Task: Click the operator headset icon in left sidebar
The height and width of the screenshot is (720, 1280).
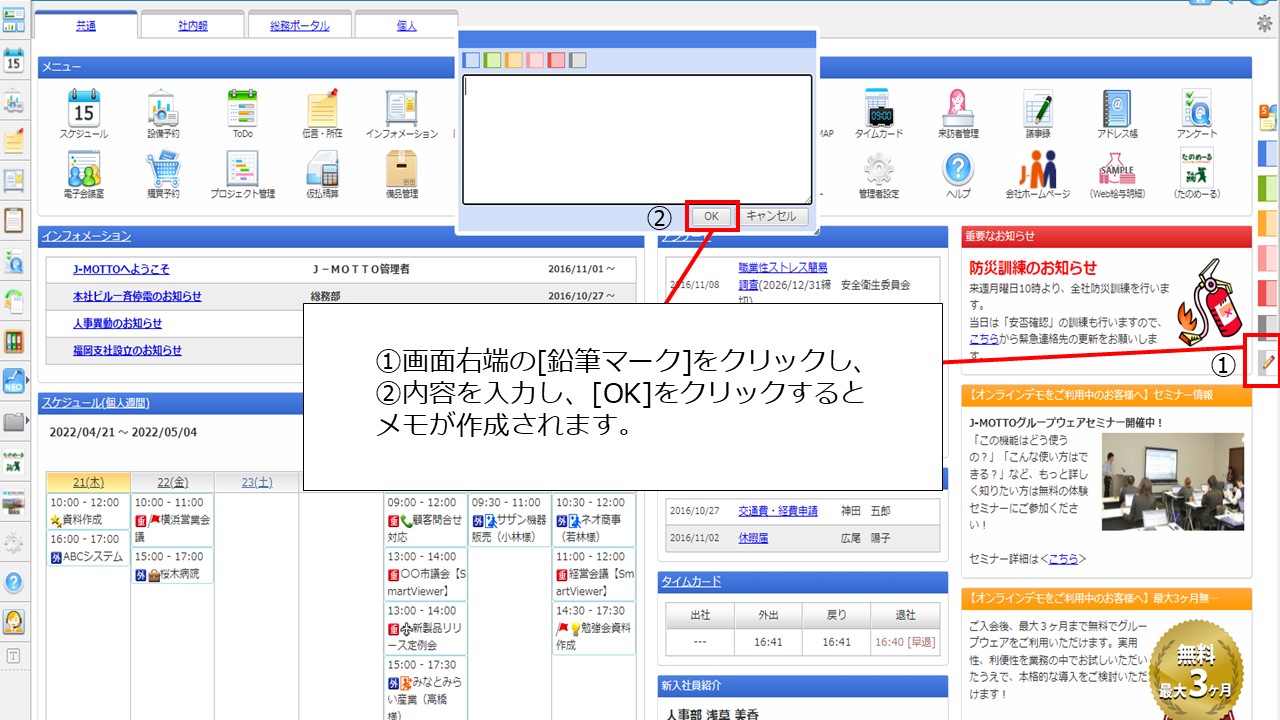Action: (14, 621)
